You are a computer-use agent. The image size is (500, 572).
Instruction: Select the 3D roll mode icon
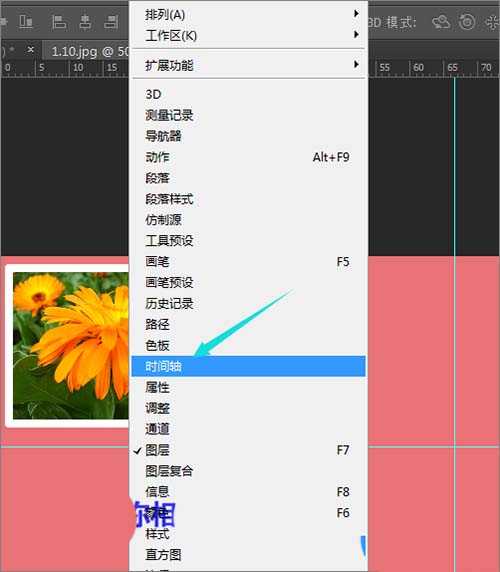tap(467, 22)
